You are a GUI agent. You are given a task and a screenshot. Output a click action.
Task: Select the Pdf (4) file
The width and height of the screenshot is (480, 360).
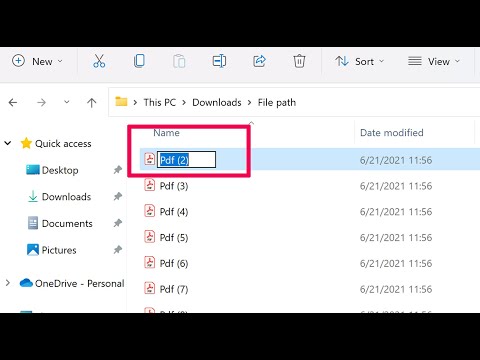pos(174,212)
